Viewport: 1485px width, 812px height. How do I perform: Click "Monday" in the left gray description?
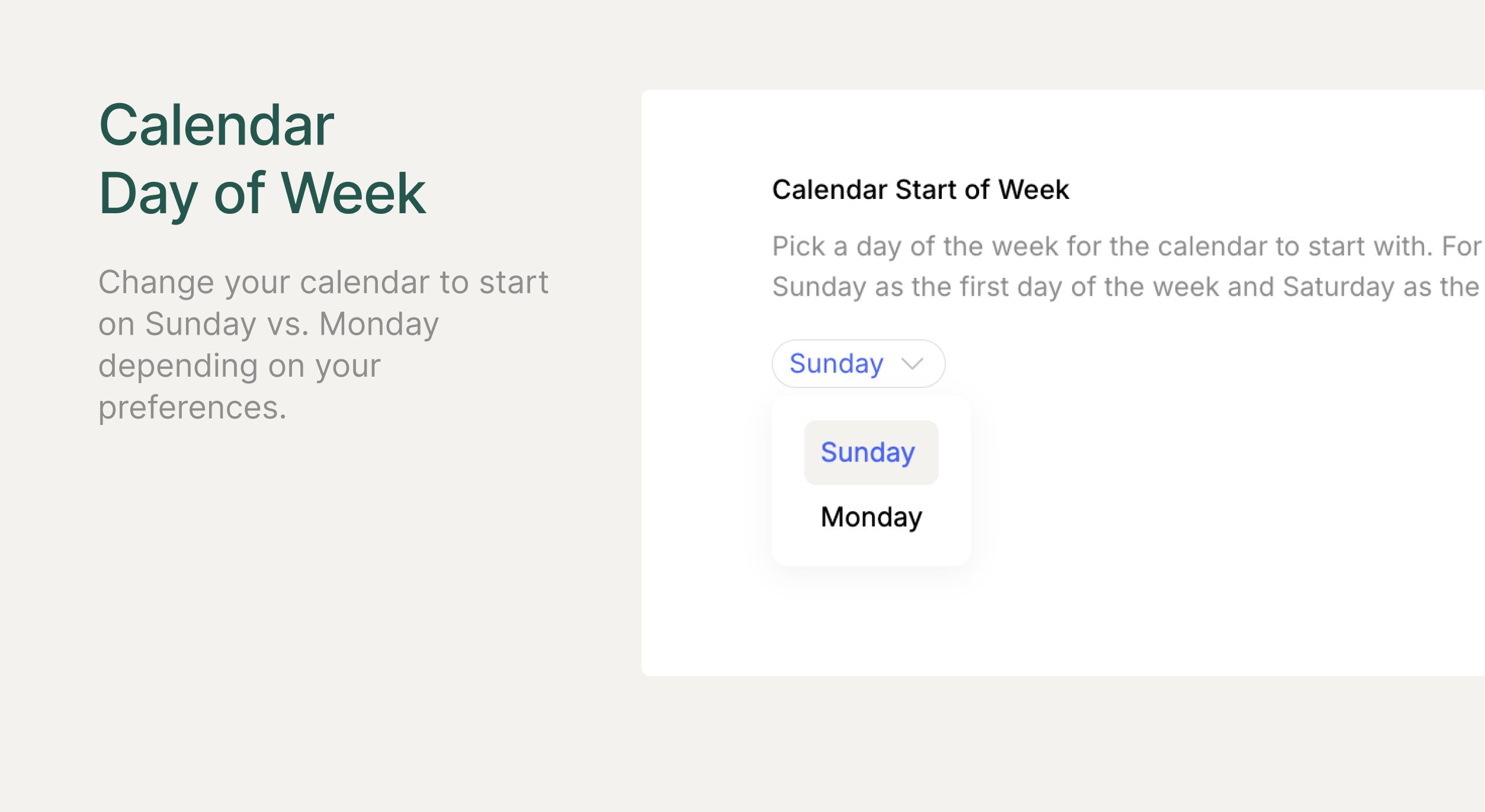click(379, 325)
